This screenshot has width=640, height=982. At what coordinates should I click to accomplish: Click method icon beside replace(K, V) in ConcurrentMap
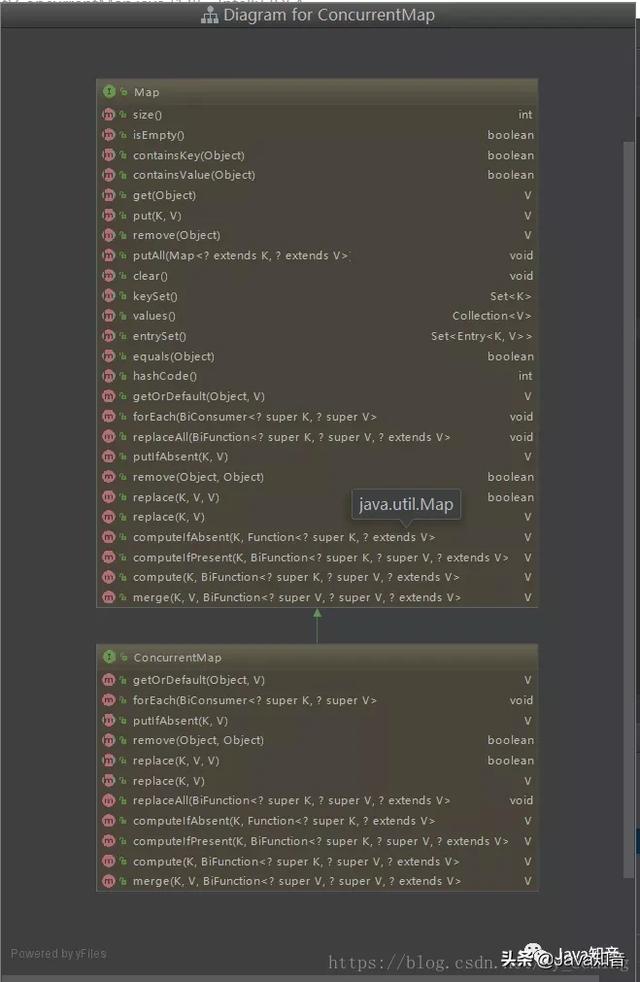coord(108,780)
